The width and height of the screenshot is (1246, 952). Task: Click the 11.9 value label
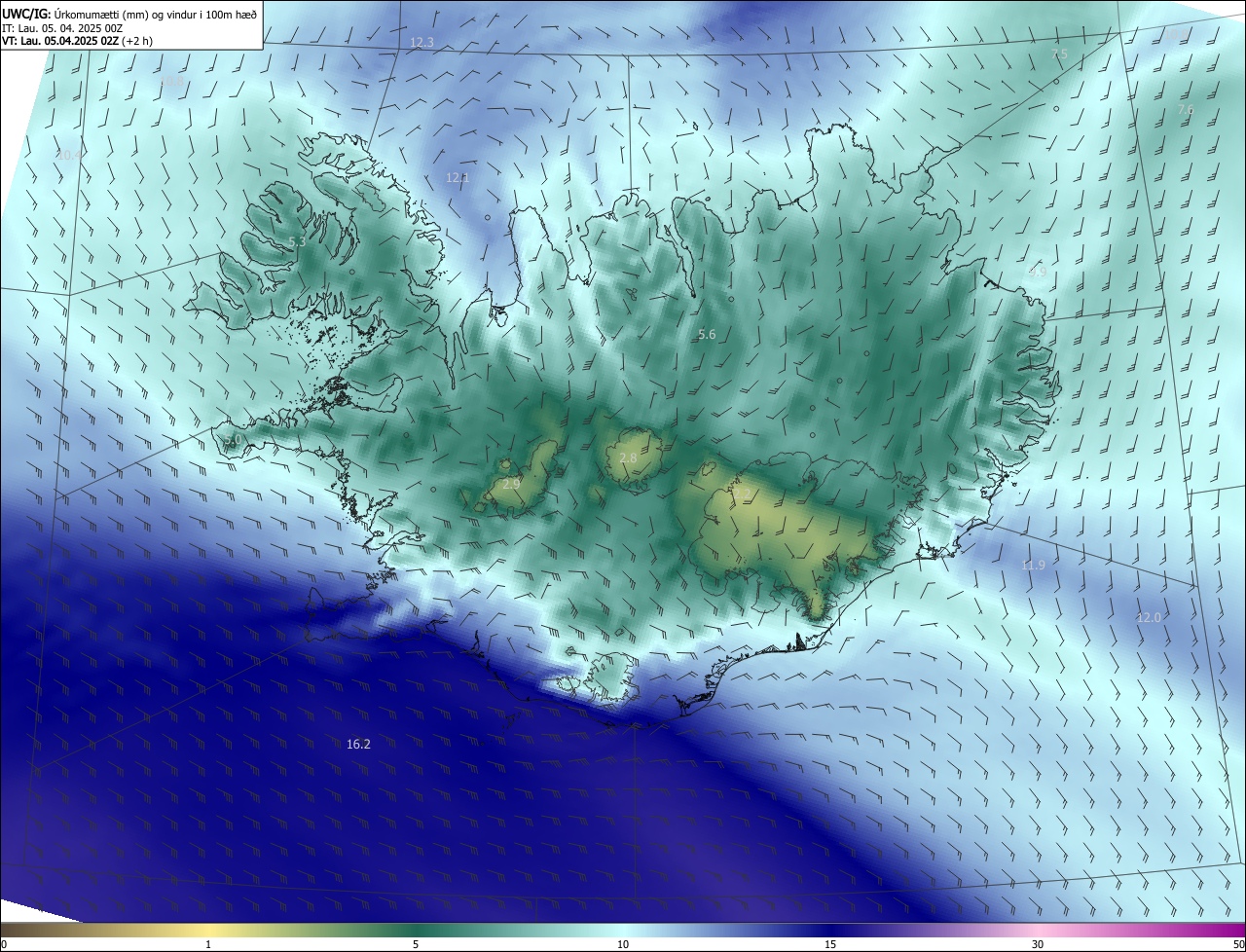click(x=1033, y=565)
